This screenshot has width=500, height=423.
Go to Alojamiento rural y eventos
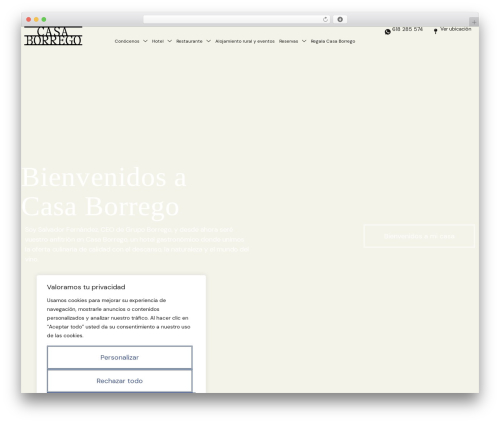[x=245, y=41]
